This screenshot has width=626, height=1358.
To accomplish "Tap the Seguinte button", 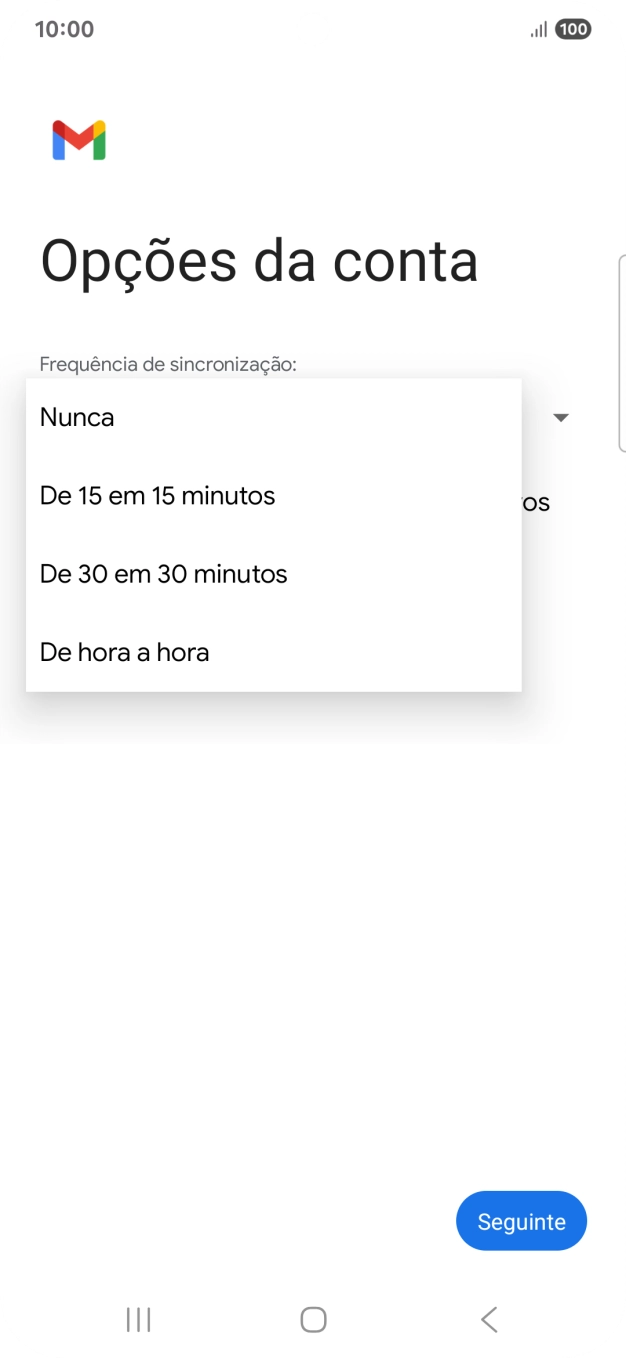I will (521, 1220).
